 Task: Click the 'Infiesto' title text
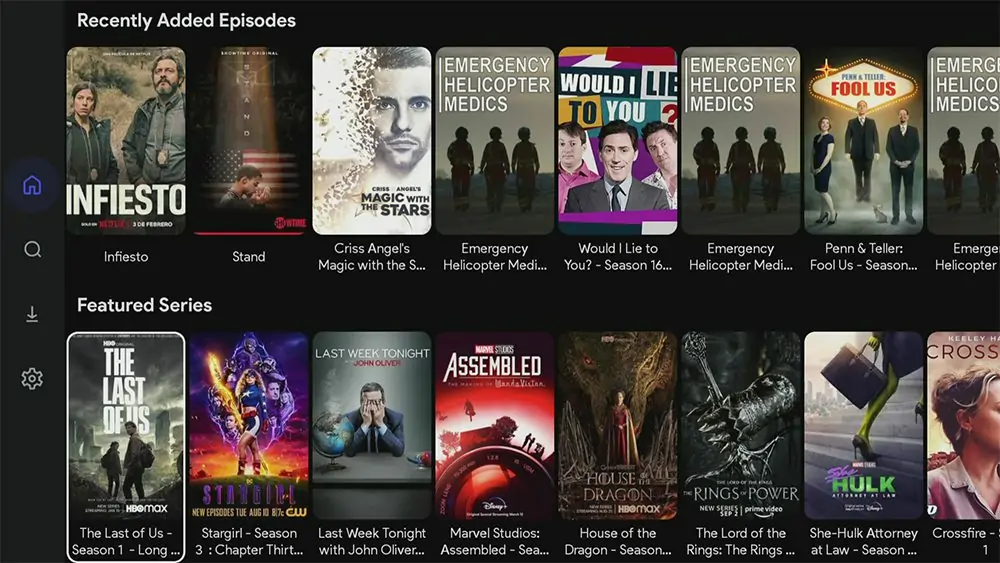coord(126,257)
